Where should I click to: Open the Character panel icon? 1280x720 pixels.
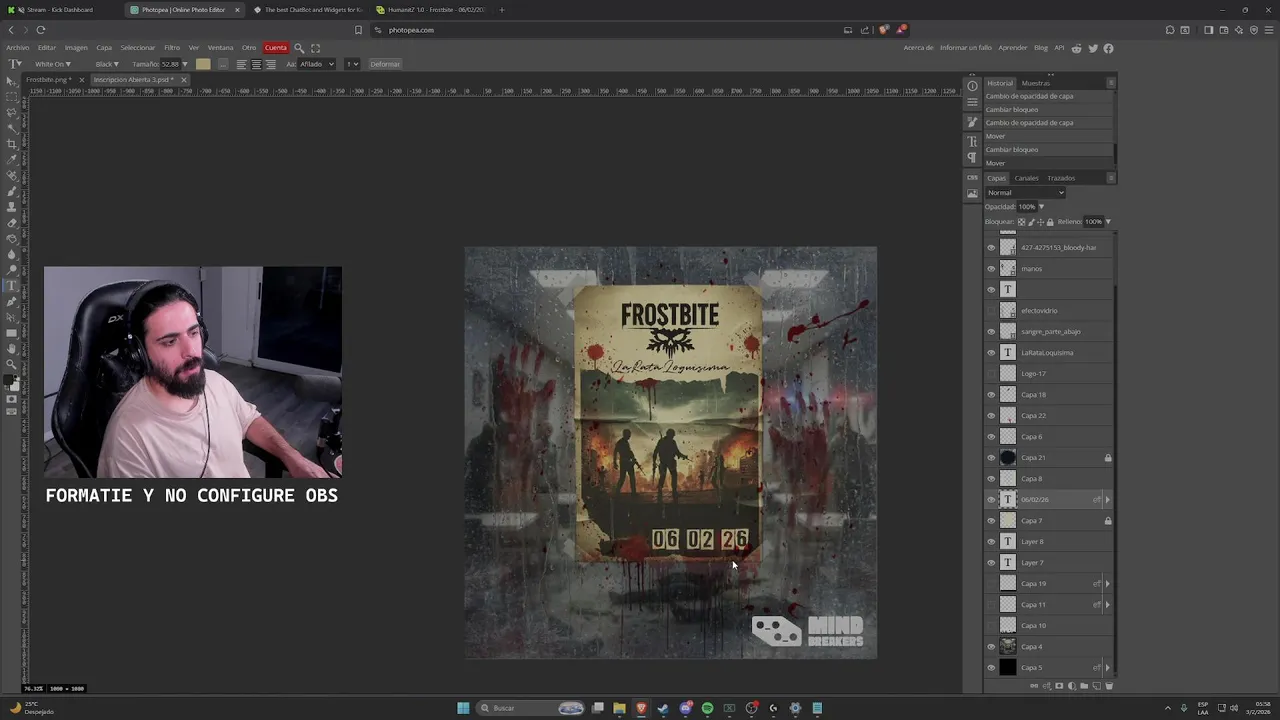click(972, 142)
